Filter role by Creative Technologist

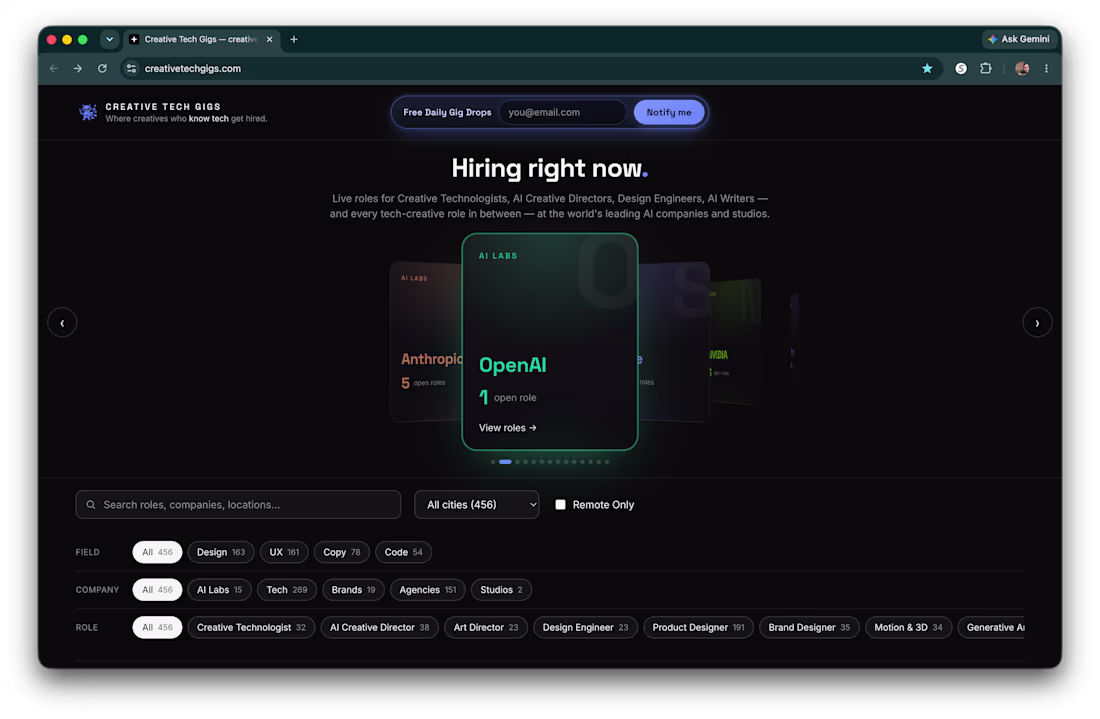pyautogui.click(x=251, y=627)
